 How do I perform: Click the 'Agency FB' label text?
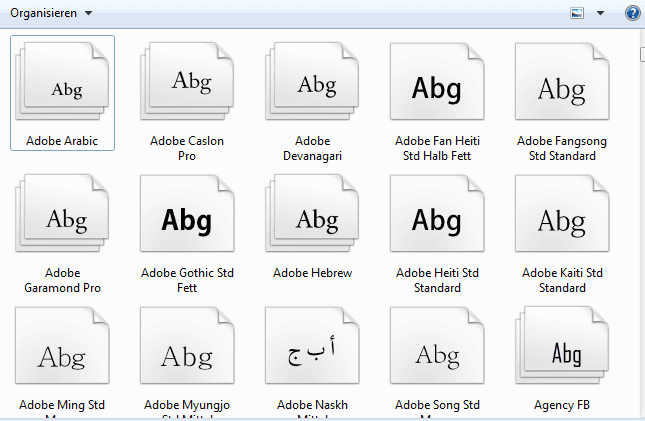point(562,405)
